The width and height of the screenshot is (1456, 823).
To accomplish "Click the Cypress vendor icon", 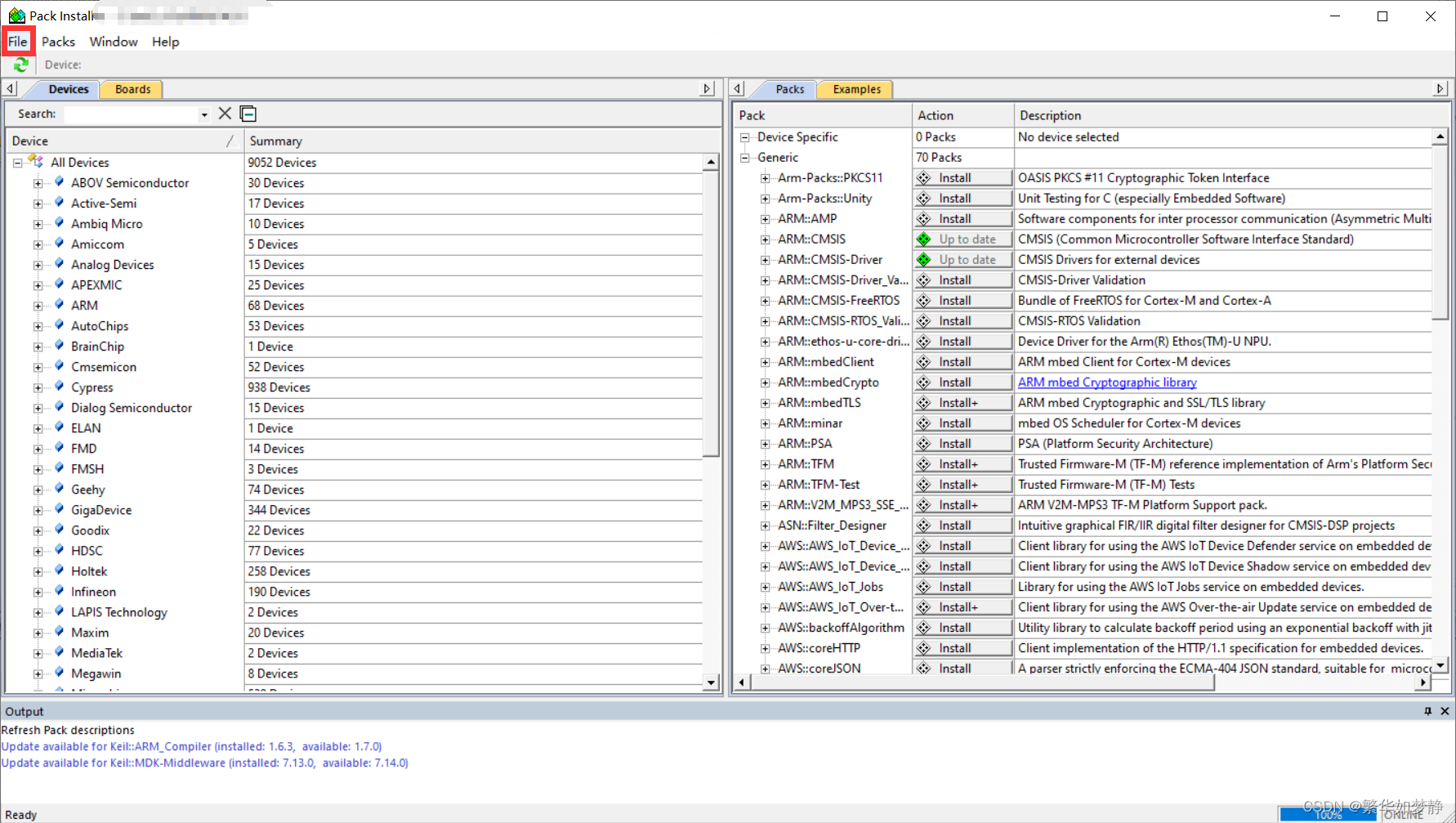I will pos(59,387).
